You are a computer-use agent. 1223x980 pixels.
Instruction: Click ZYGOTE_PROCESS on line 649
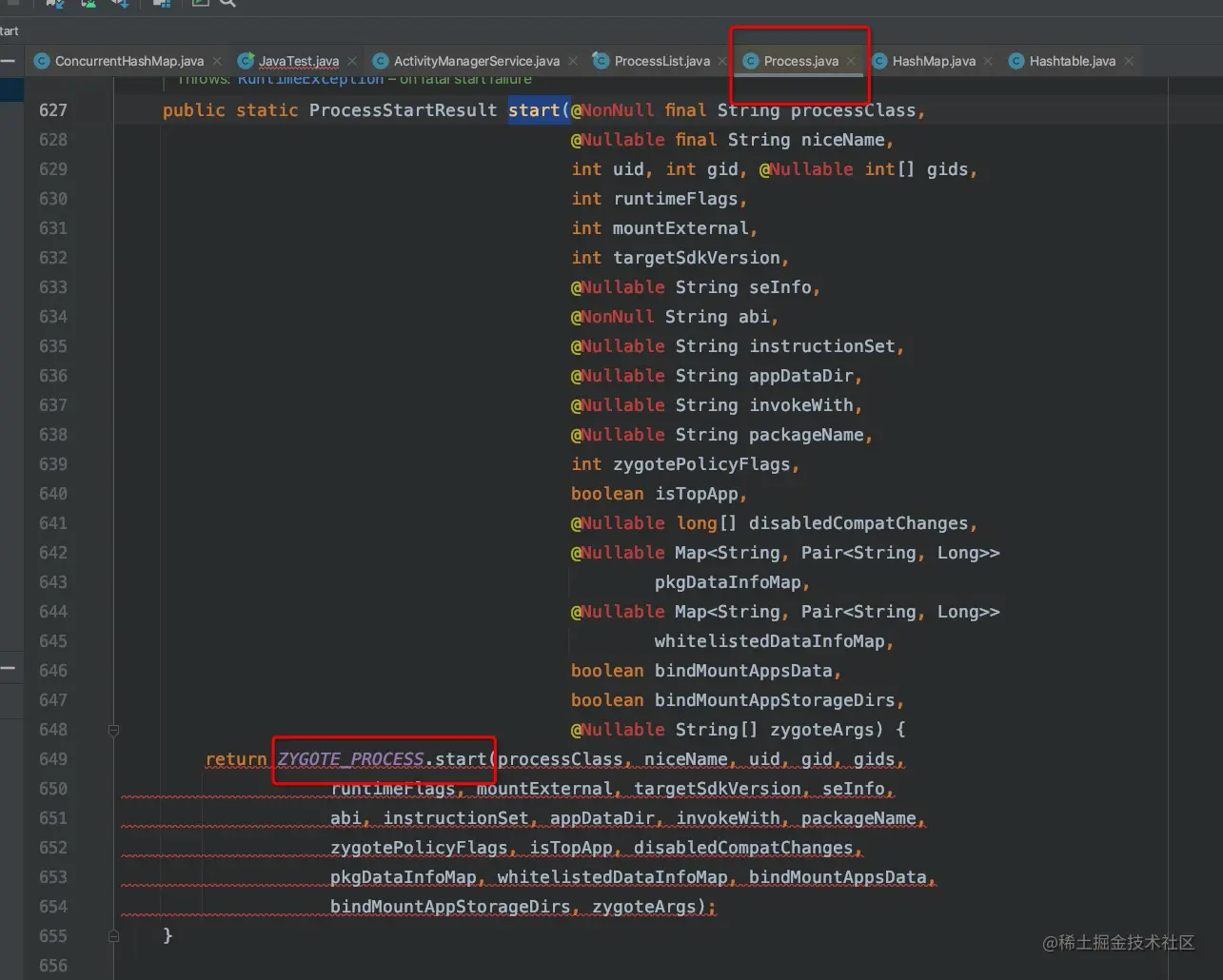click(x=350, y=759)
